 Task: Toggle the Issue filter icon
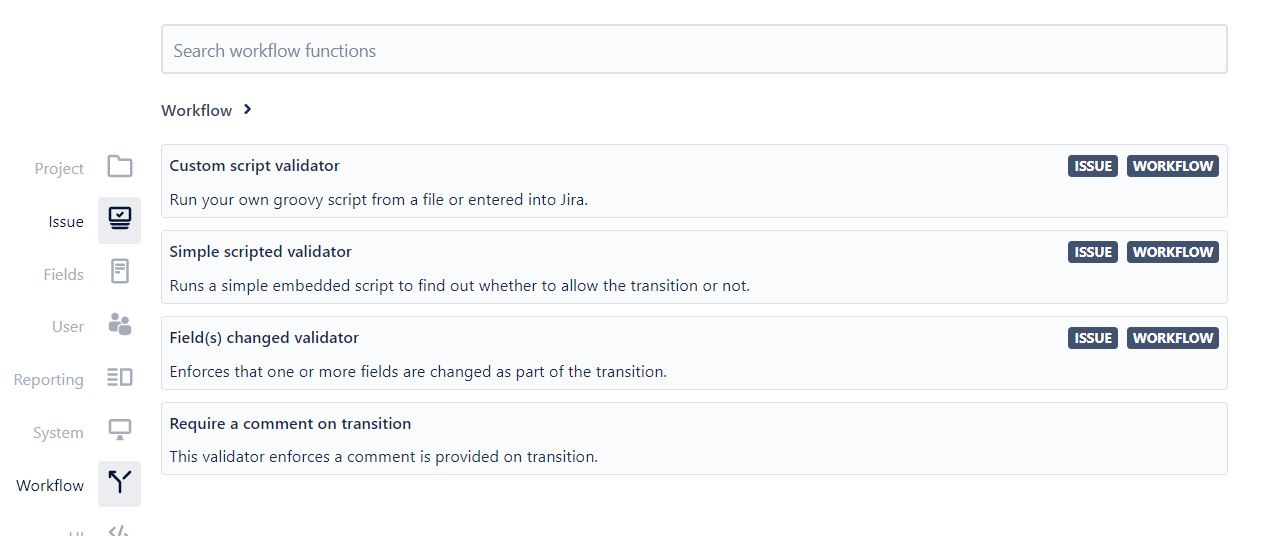pyautogui.click(x=120, y=220)
